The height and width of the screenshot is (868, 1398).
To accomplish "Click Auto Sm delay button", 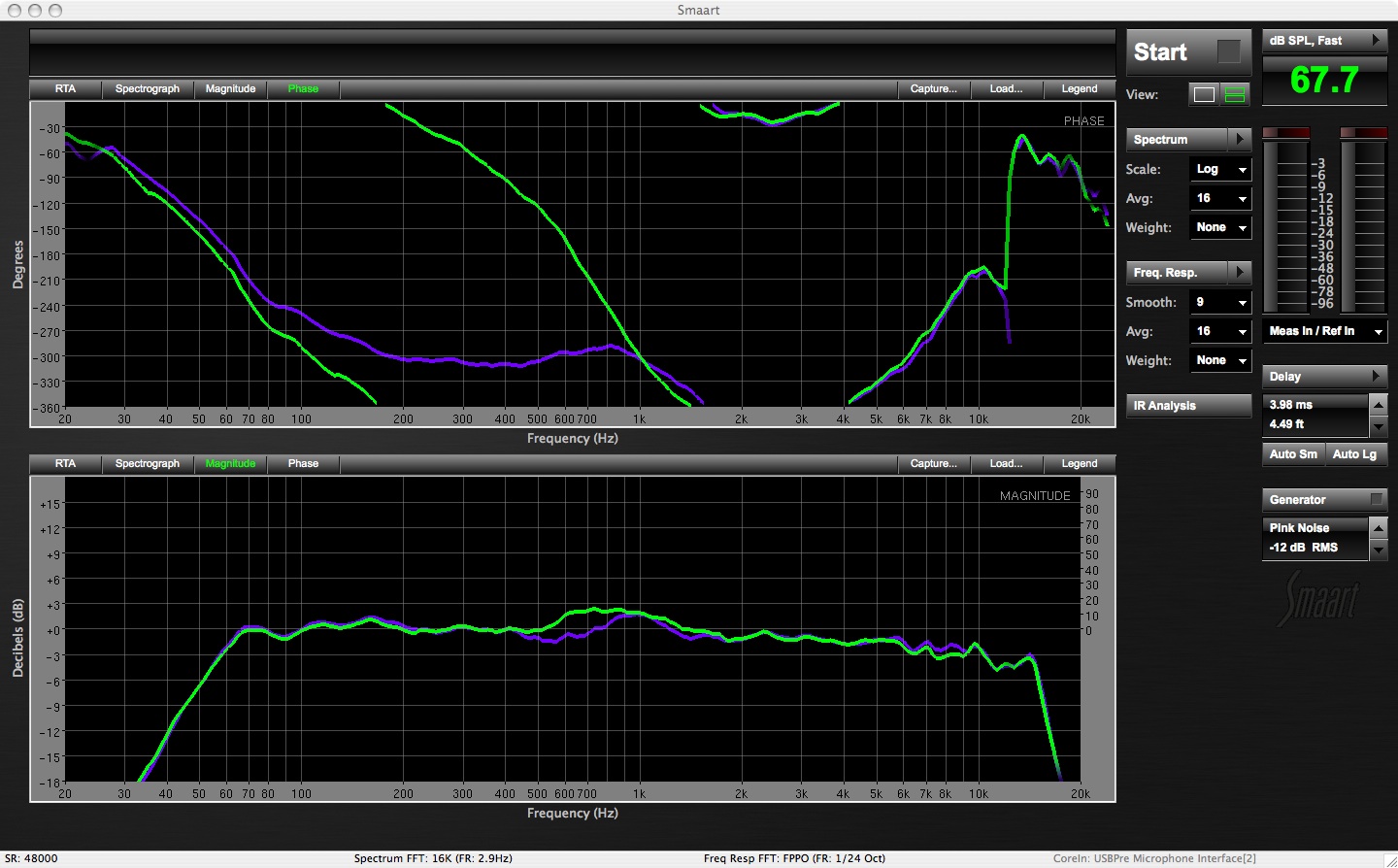I will (1293, 454).
